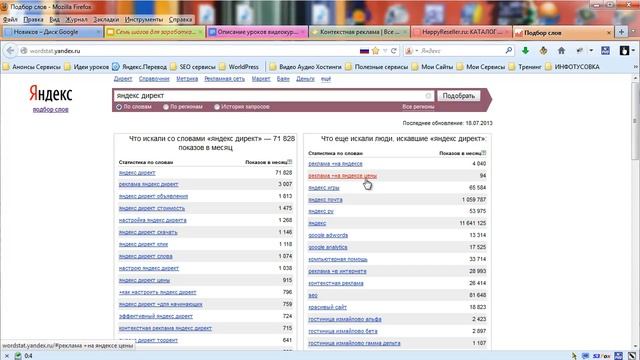
Task: Click the sort icon beside right 'Показов в месяц'
Action: [484, 153]
